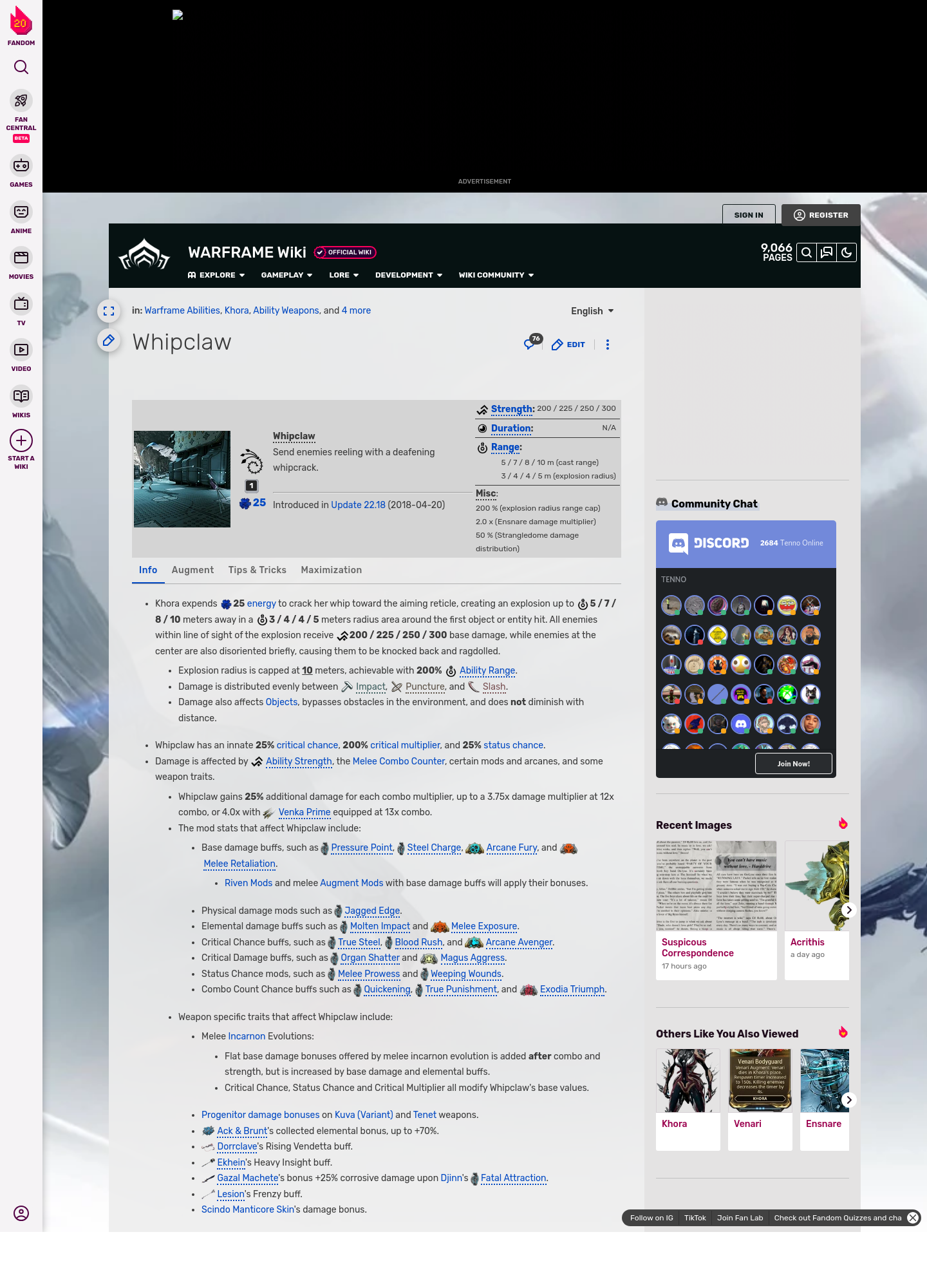Expand the Gameplay menu
The image size is (927, 1288).
click(286, 275)
